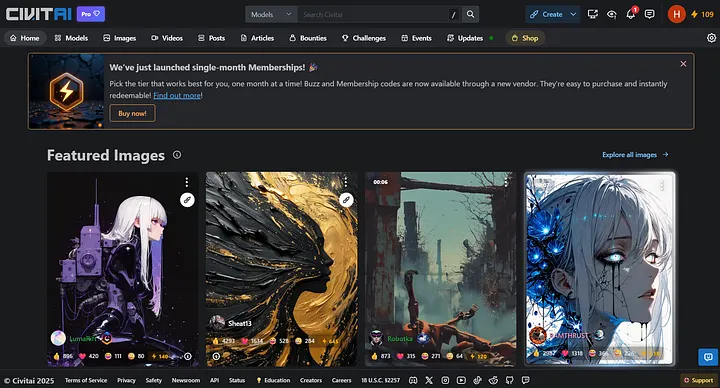Viewport: 720px width, 388px height.
Task: Open the notifications bell
Action: tap(631, 14)
